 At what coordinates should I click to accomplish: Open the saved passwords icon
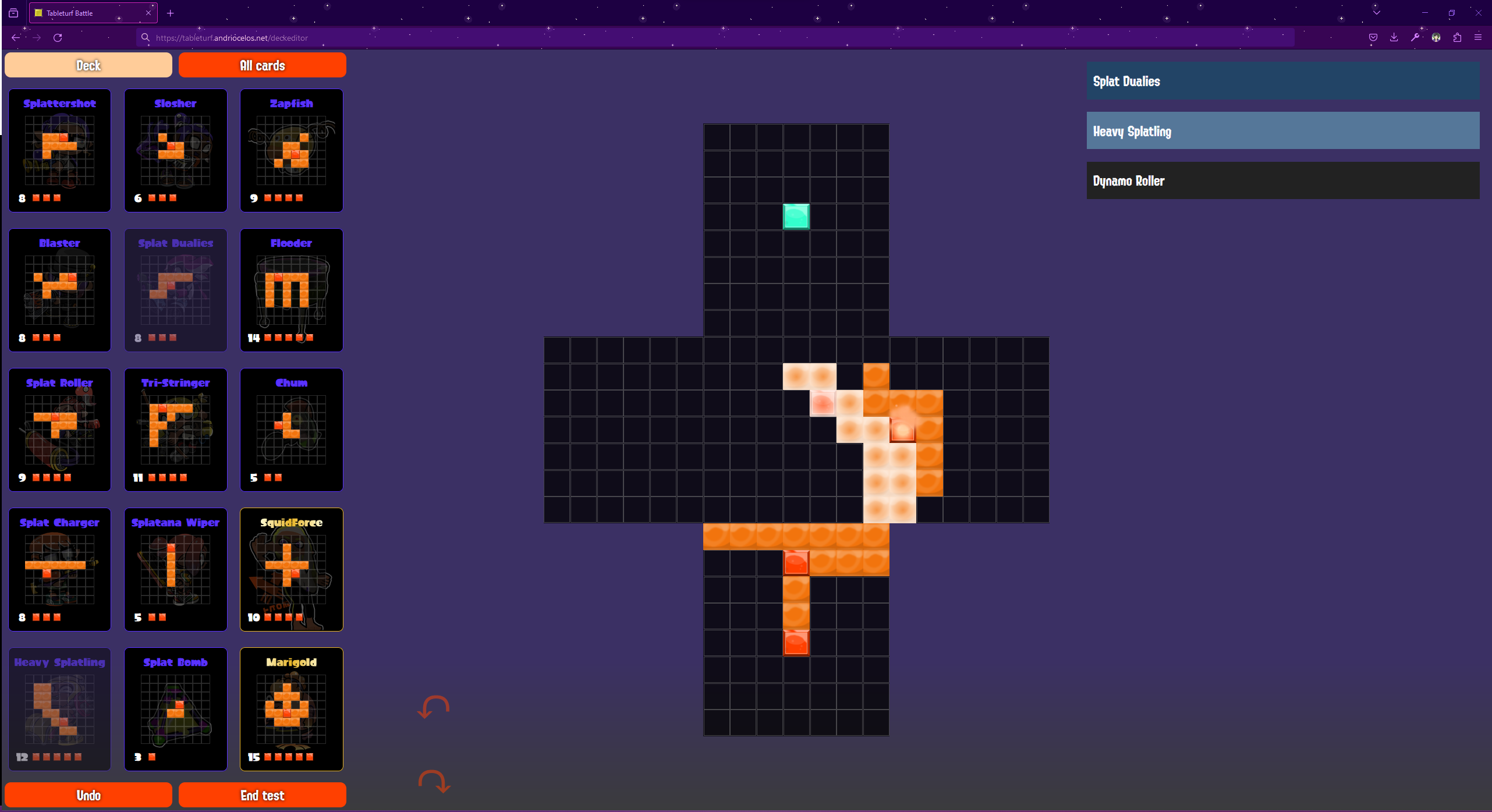click(x=1415, y=37)
